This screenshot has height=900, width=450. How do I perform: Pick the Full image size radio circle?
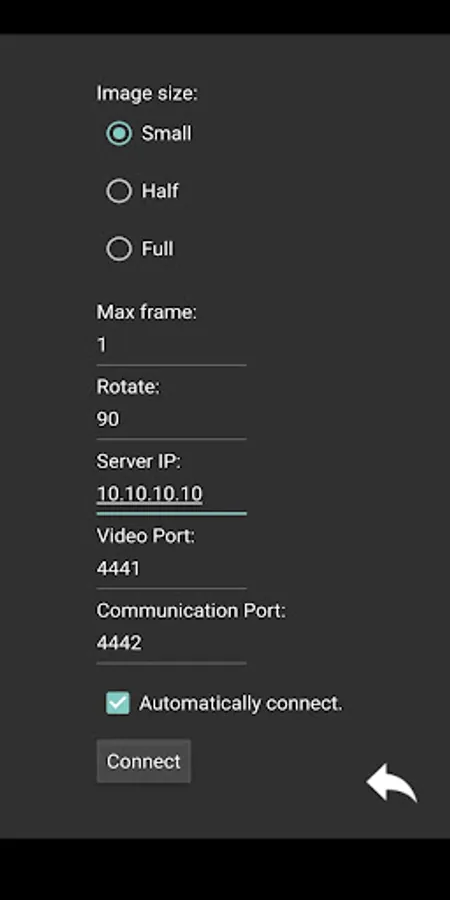(x=119, y=249)
